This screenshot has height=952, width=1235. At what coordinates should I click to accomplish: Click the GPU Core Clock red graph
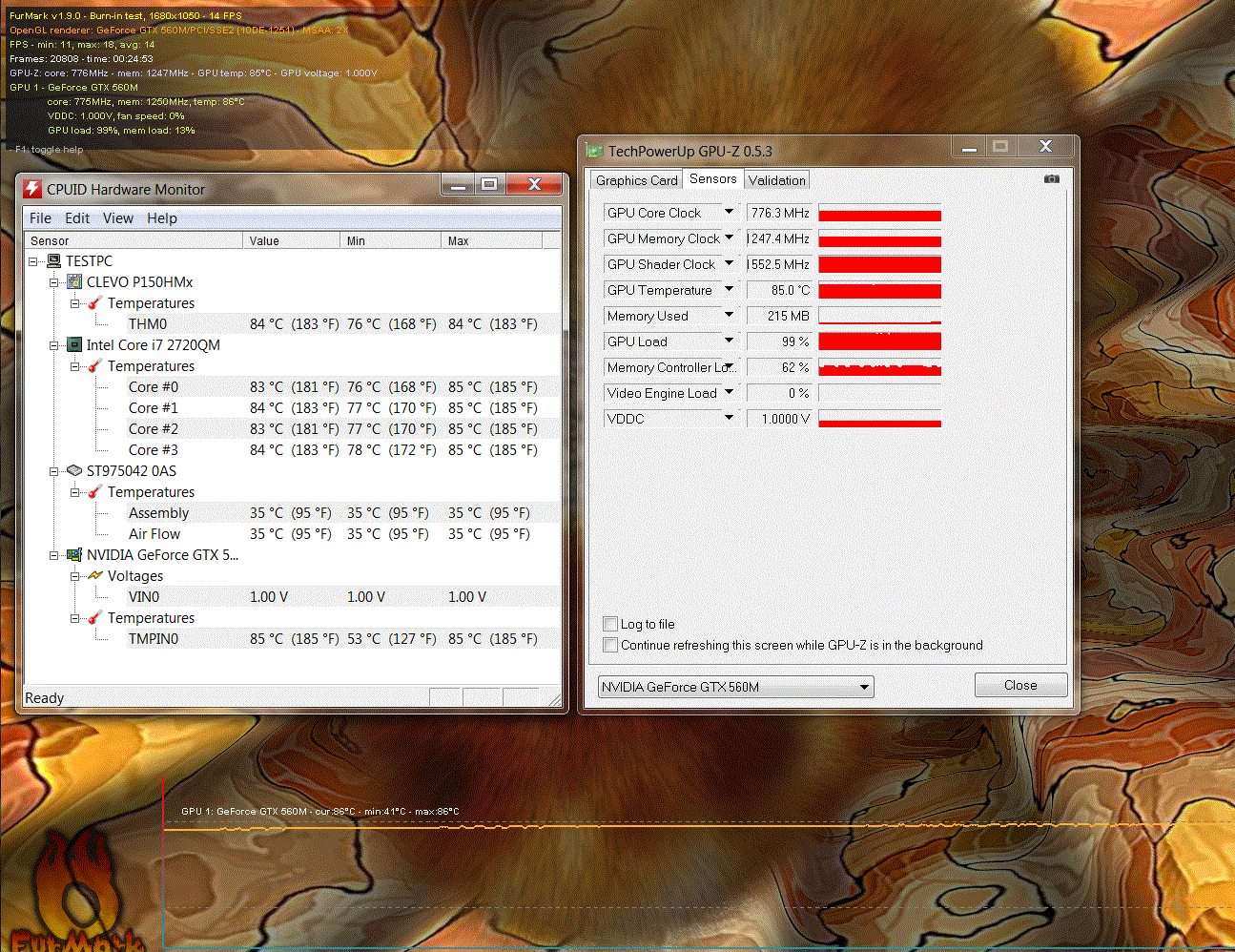[x=879, y=213]
